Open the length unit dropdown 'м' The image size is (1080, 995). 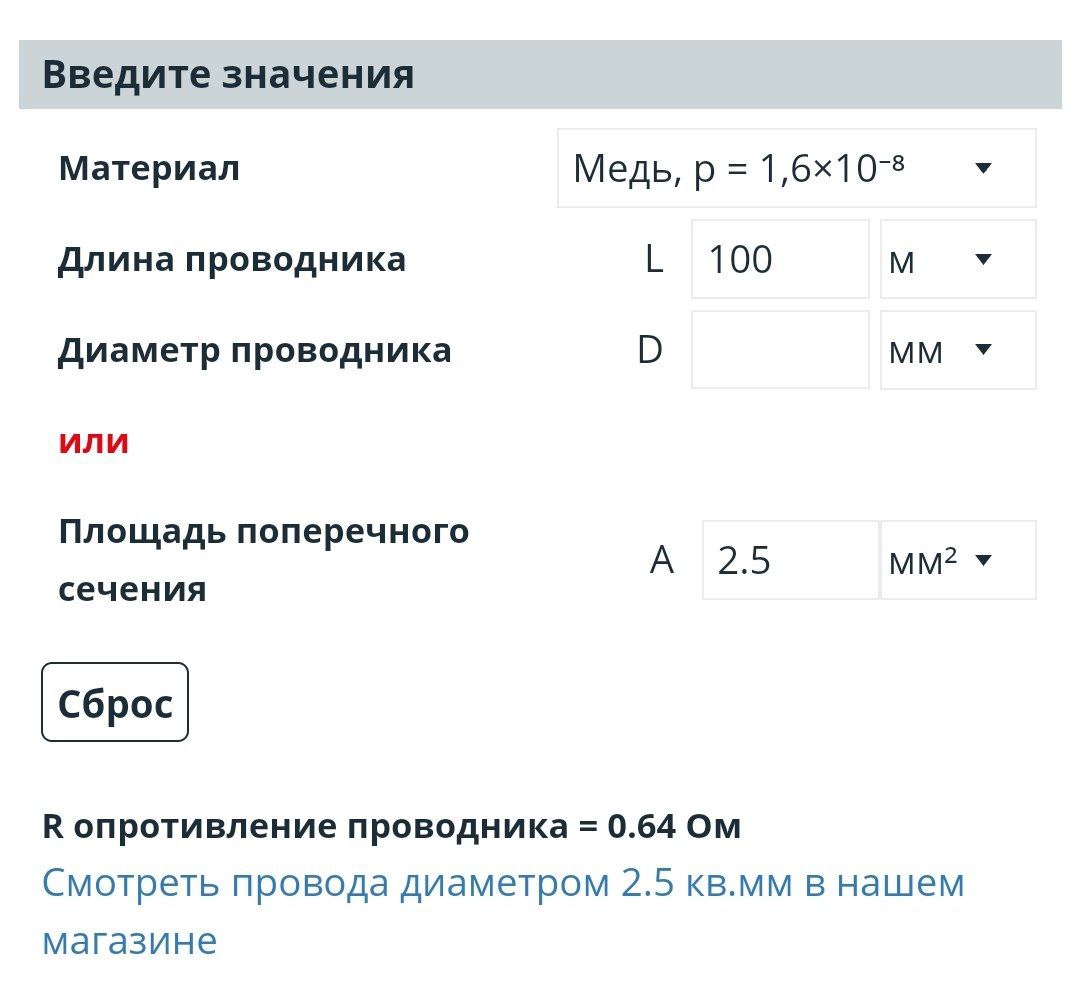click(957, 259)
